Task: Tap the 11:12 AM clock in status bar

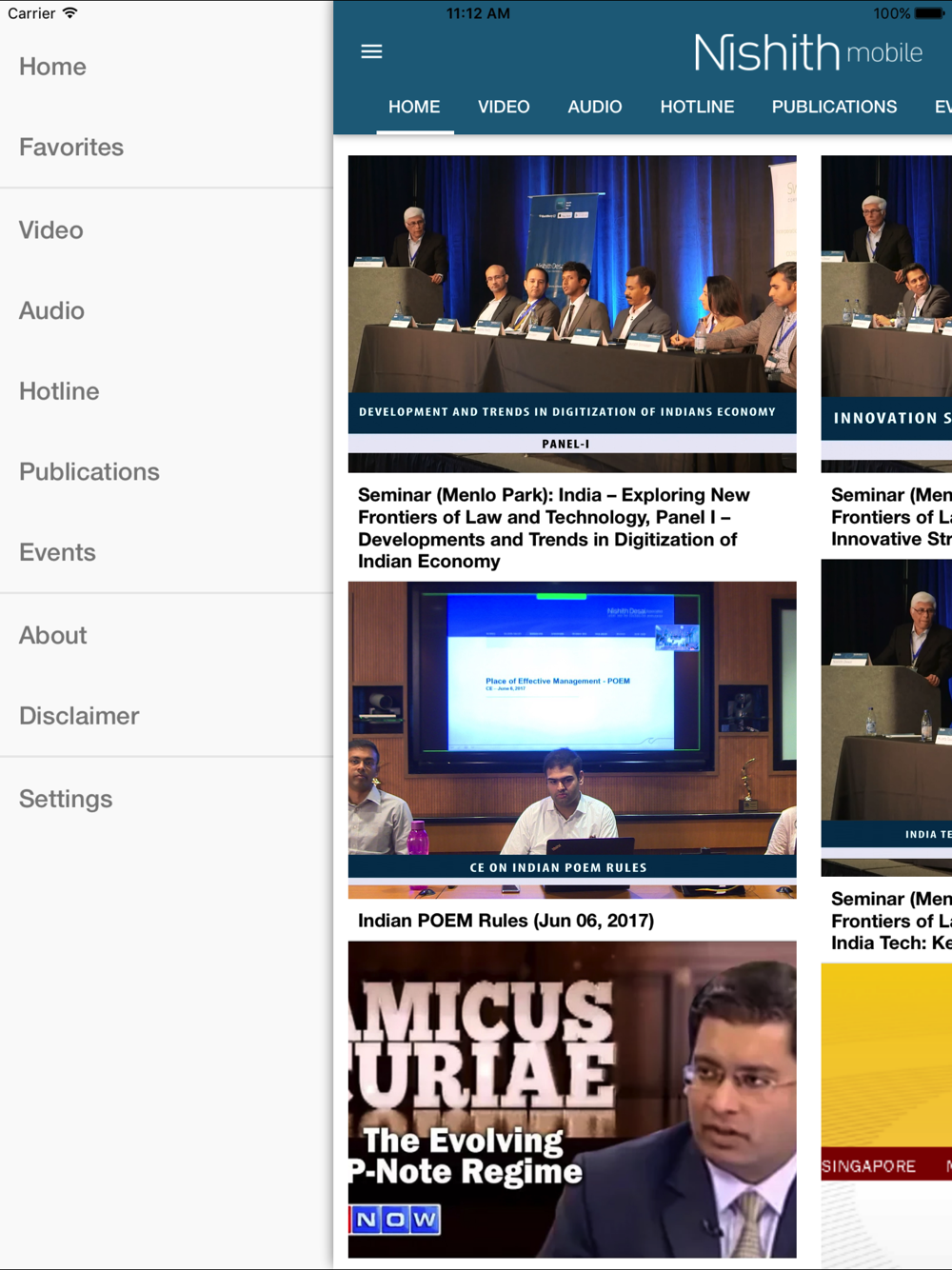Action: tap(478, 13)
